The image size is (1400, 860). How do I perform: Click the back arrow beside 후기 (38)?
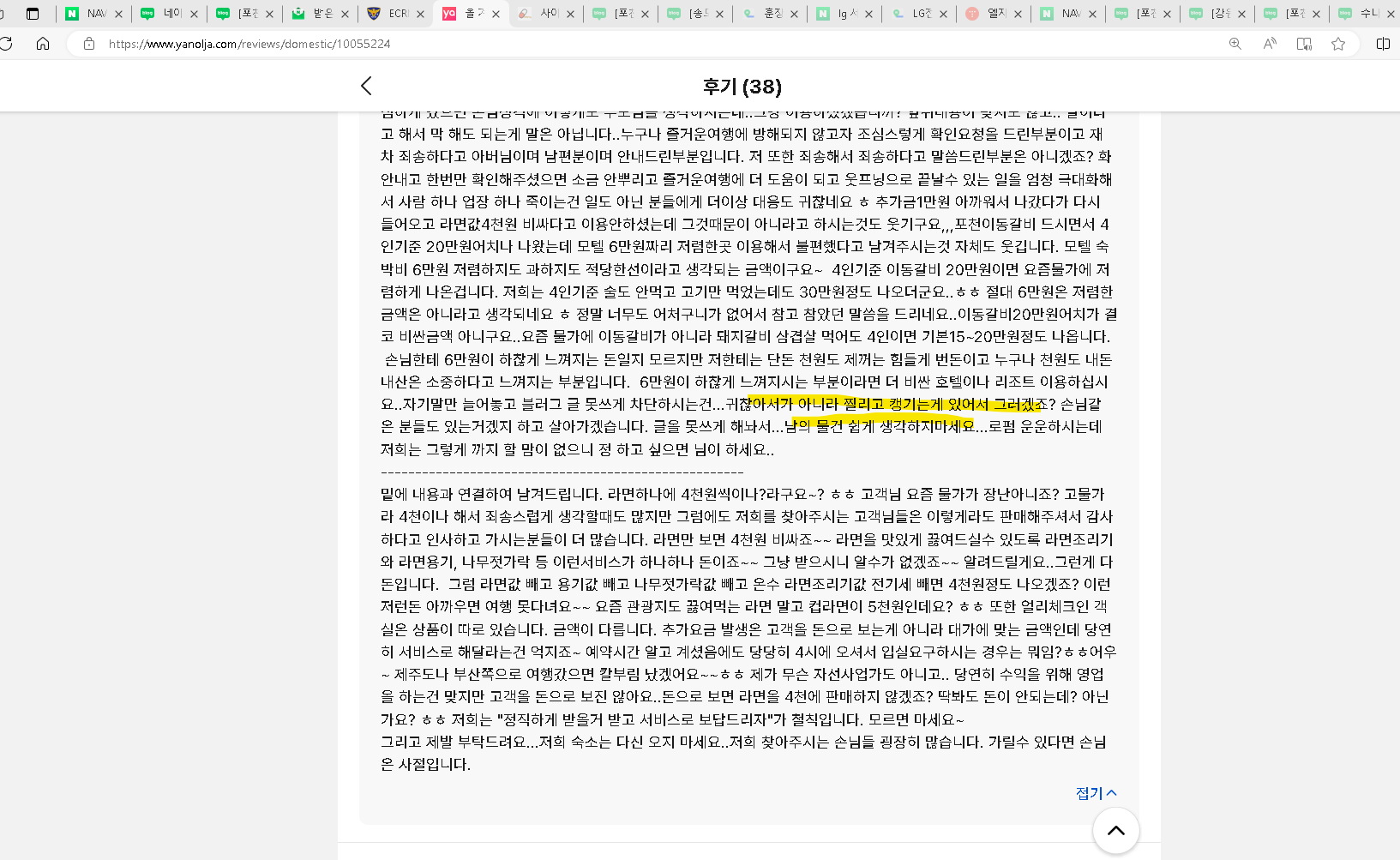(366, 86)
